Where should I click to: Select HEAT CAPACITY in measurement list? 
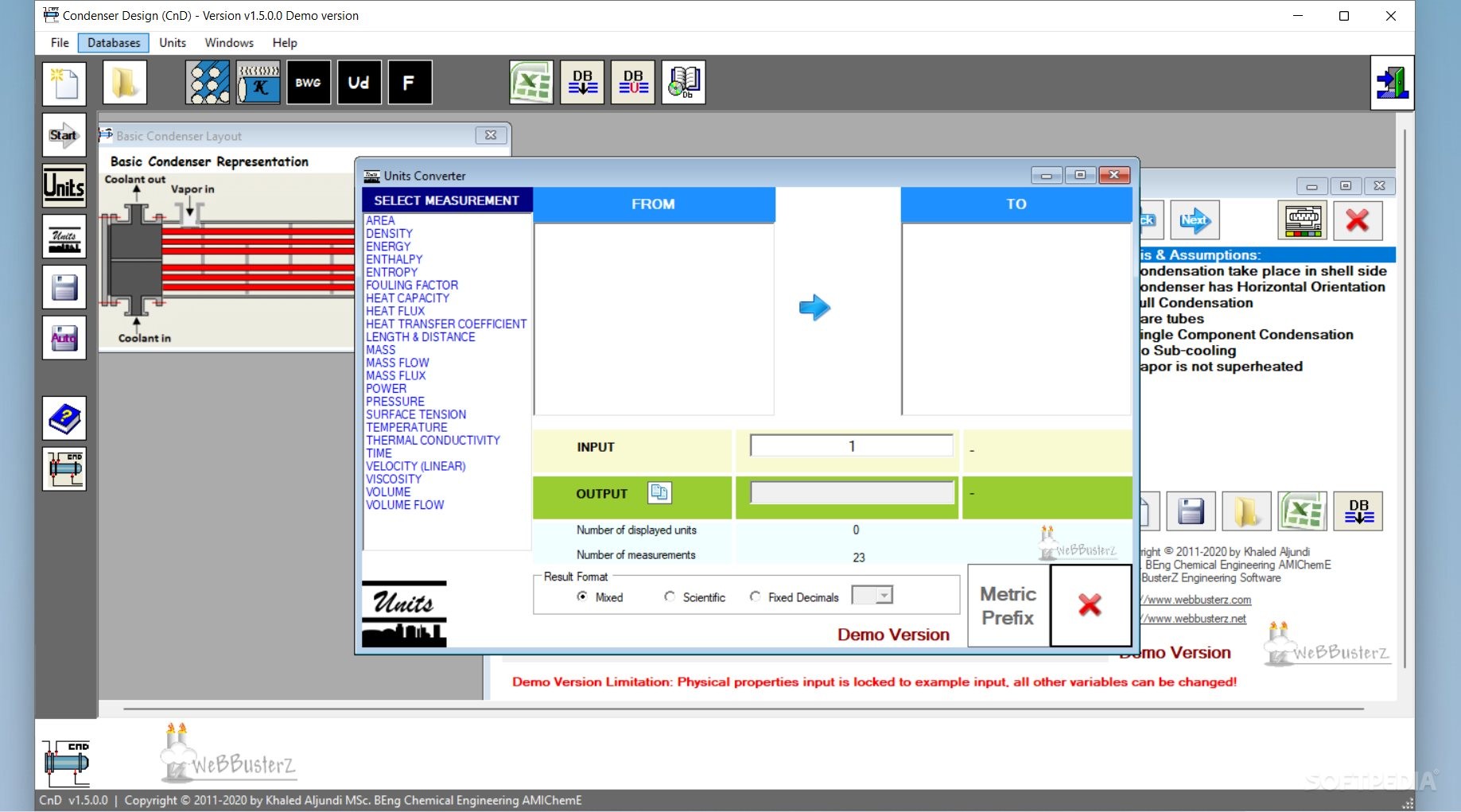coord(407,298)
